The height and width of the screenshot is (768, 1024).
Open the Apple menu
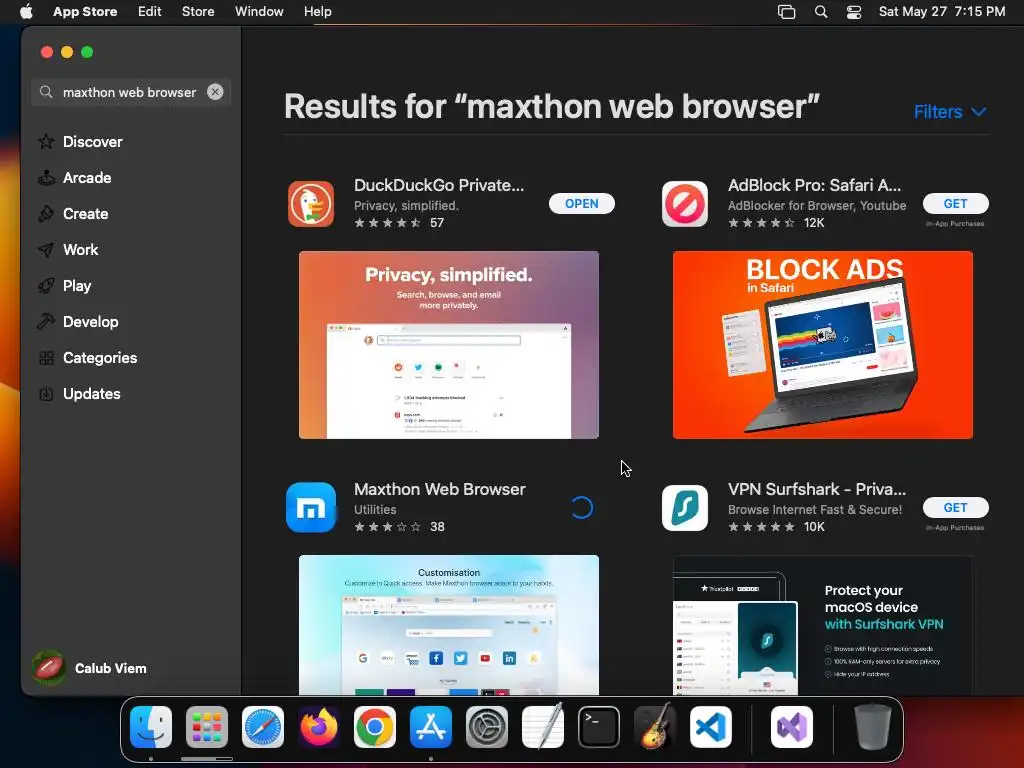(x=26, y=12)
